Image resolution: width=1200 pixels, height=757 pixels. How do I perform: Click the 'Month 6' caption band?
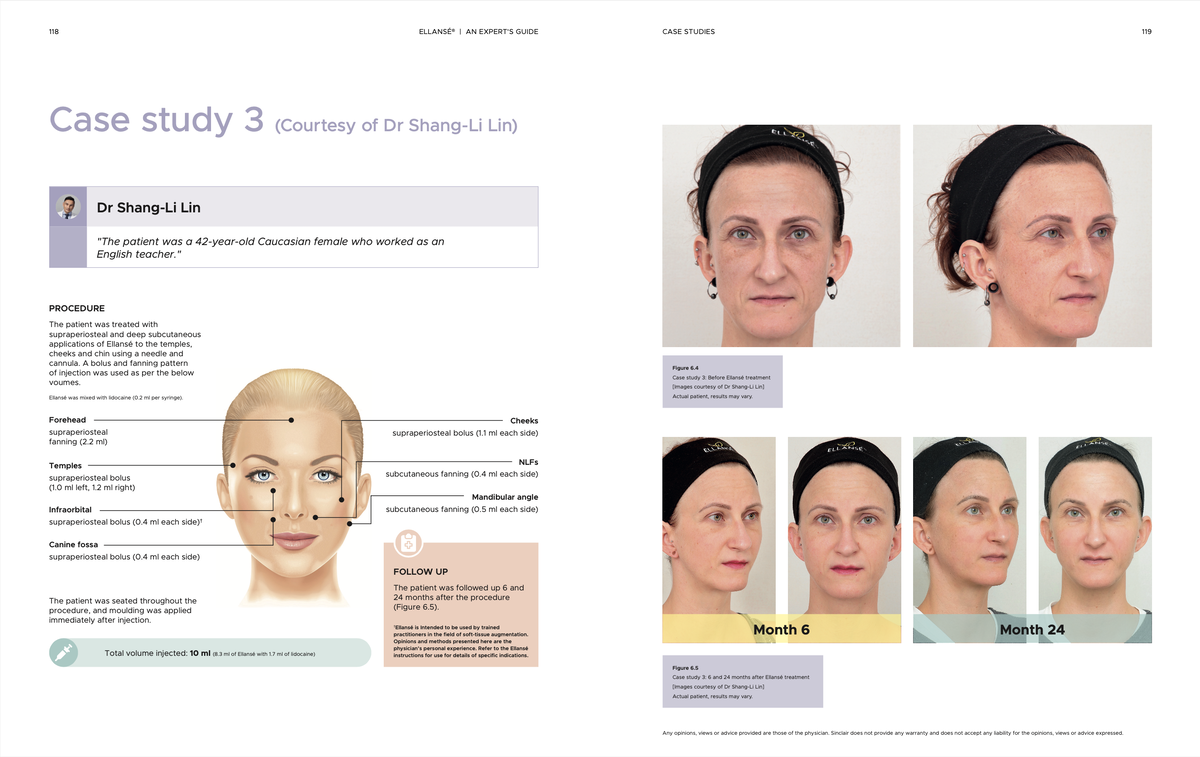(x=782, y=629)
